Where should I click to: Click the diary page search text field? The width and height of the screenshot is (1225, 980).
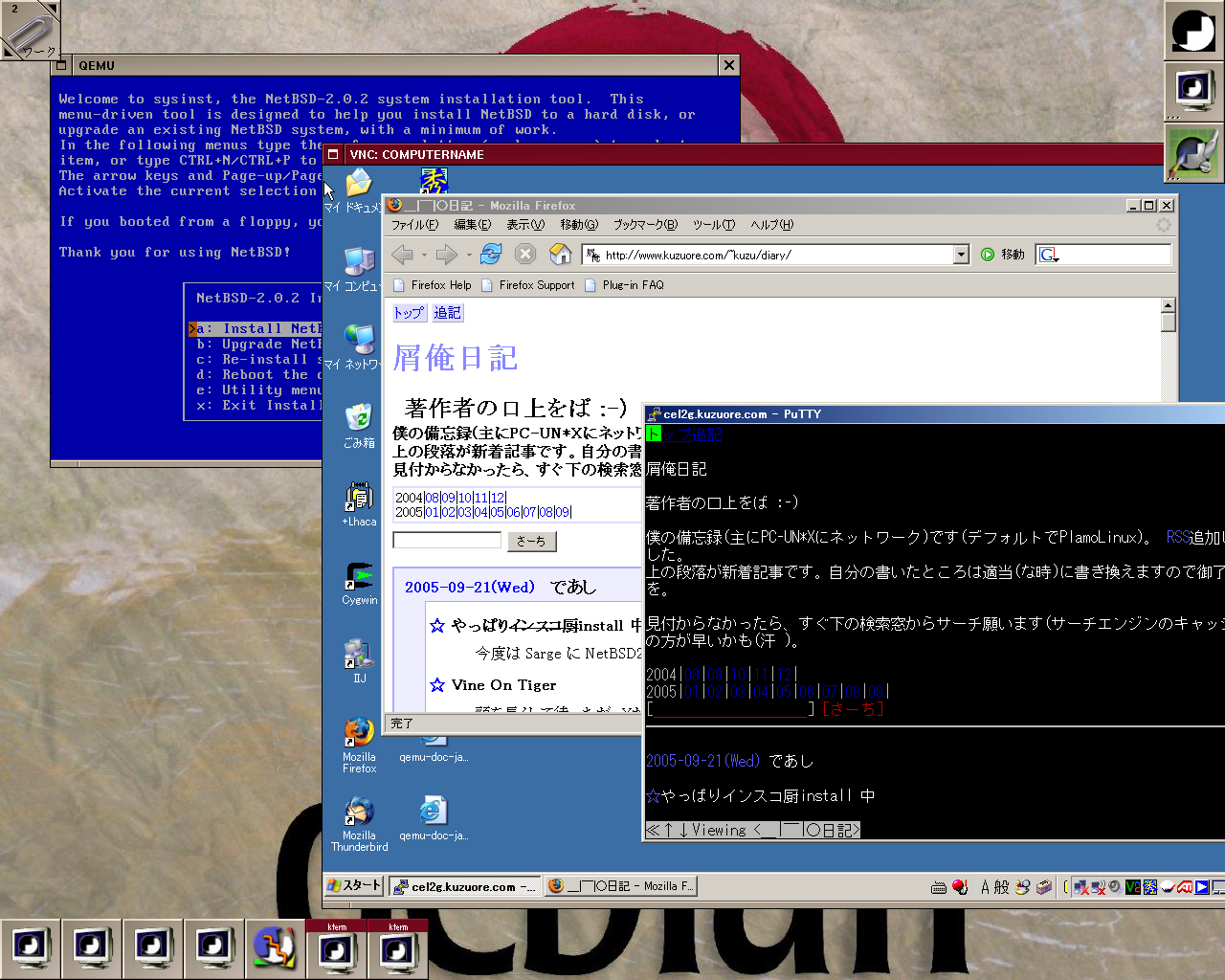click(447, 541)
